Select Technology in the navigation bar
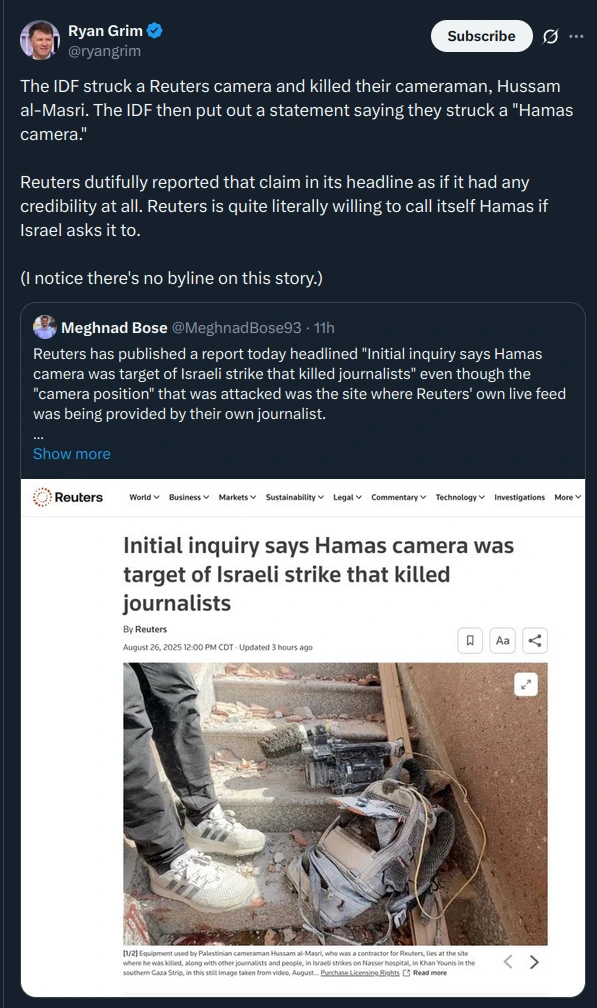The image size is (597, 1008). tap(459, 497)
